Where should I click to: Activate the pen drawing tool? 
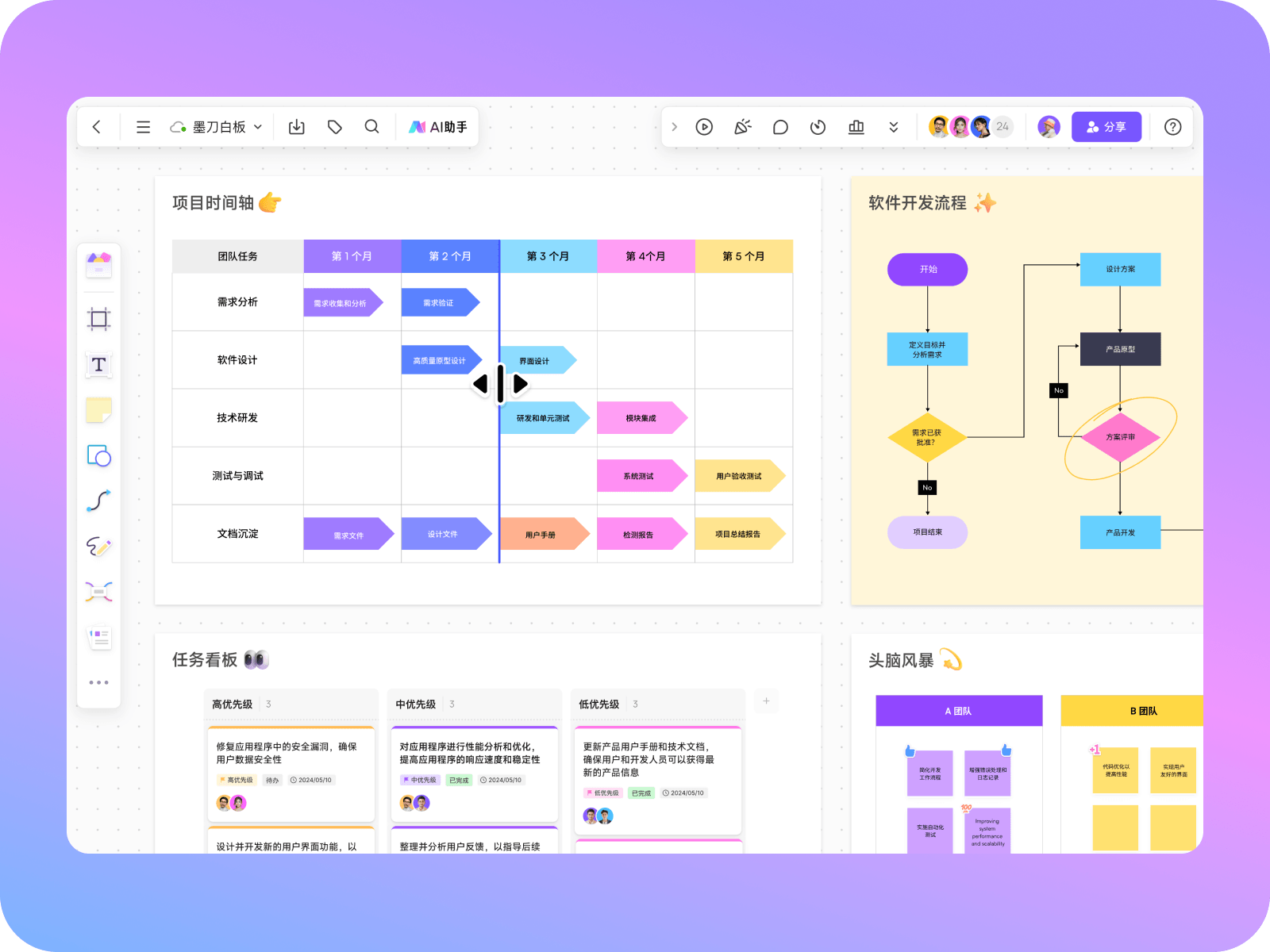pyautogui.click(x=98, y=546)
